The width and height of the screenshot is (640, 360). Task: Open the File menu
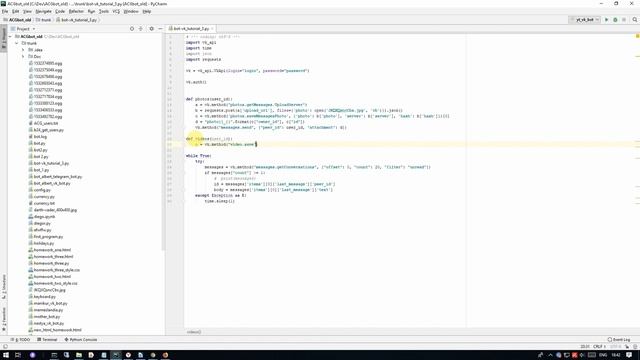(x=5, y=11)
